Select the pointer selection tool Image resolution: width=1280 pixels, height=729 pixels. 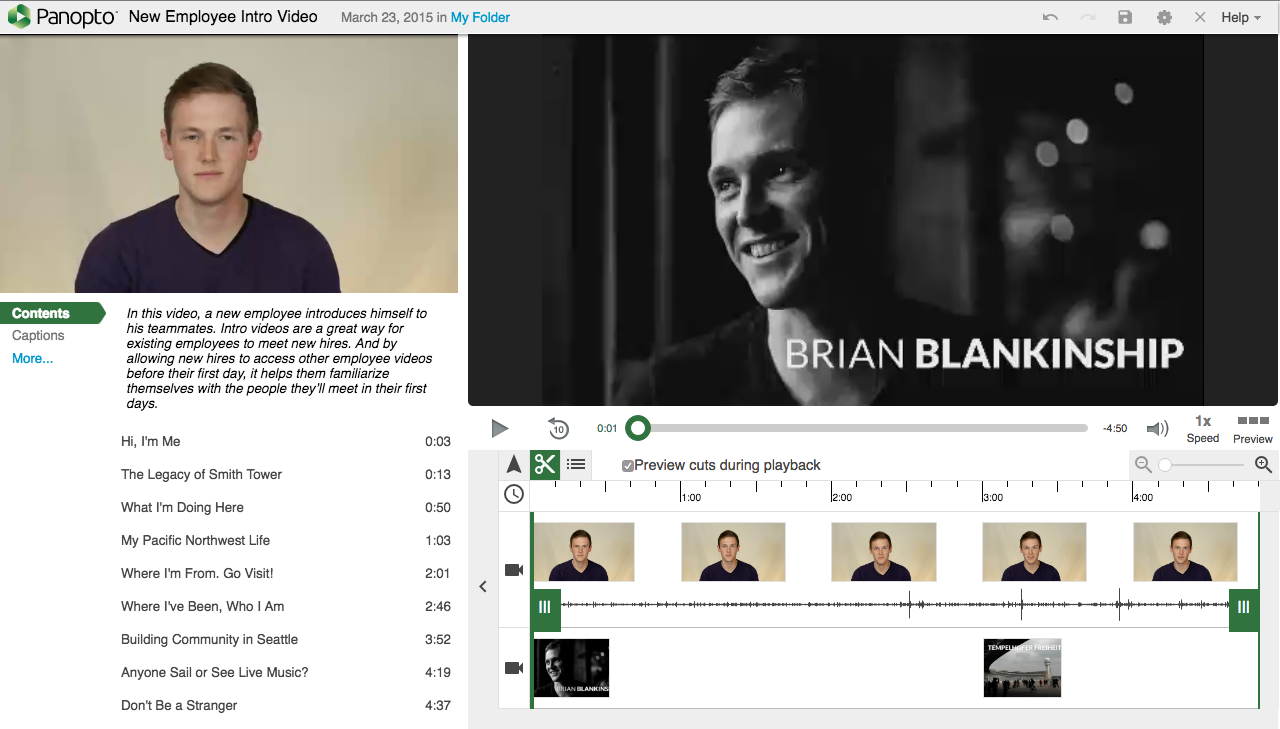[x=514, y=464]
